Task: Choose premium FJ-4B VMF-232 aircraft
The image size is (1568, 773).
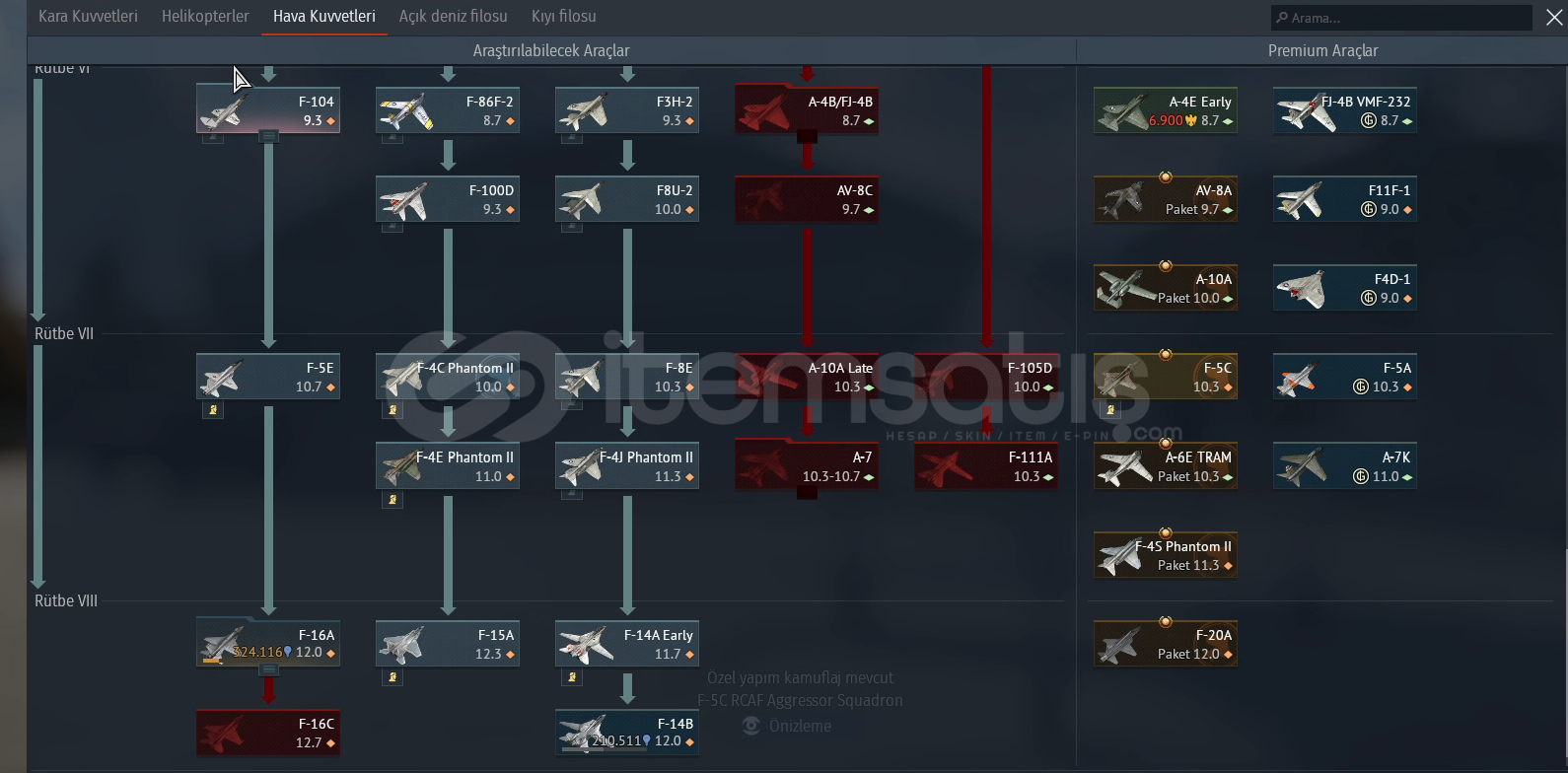Action: (1345, 109)
